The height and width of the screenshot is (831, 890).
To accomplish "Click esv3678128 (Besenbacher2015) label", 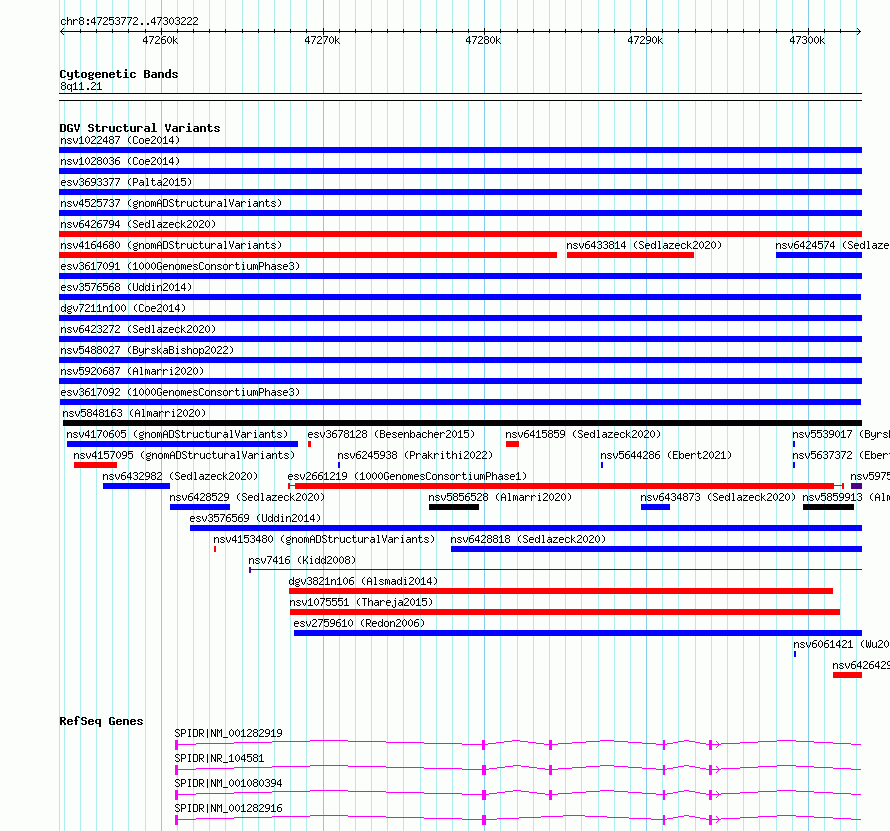I will tap(391, 434).
